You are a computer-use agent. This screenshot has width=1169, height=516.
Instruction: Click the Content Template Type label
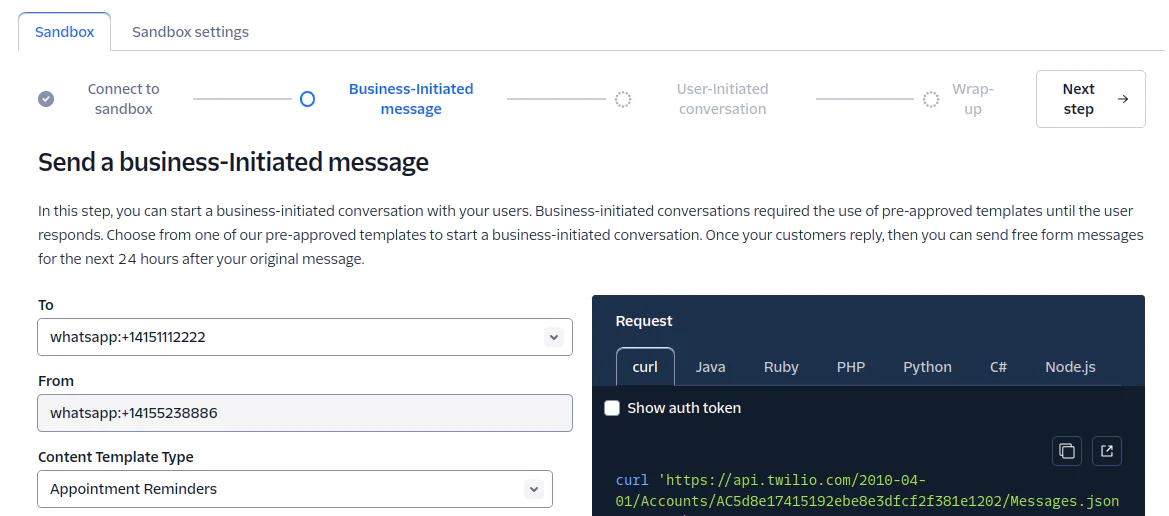point(116,457)
